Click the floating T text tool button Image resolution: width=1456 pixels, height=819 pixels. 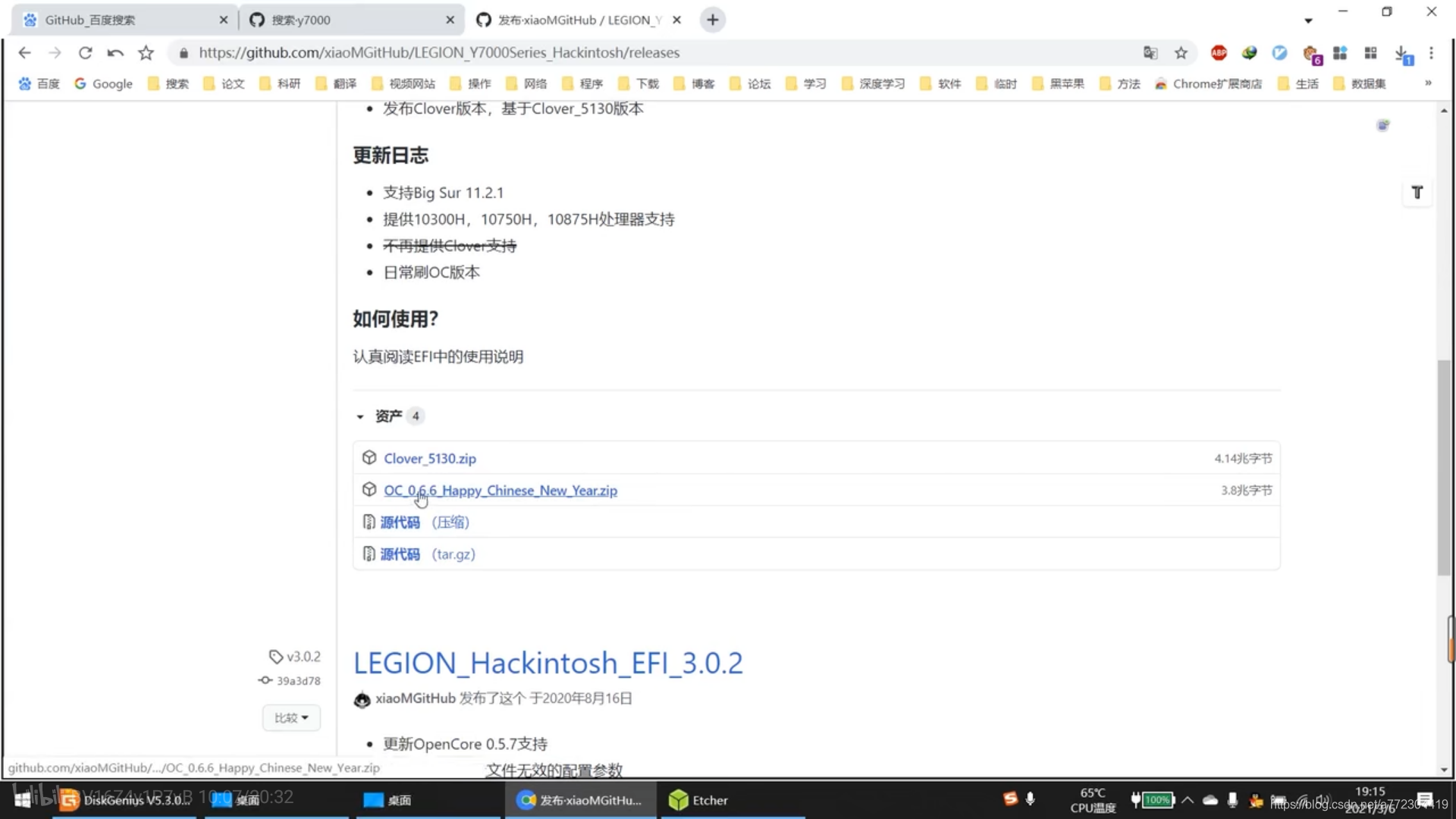[x=1417, y=193]
